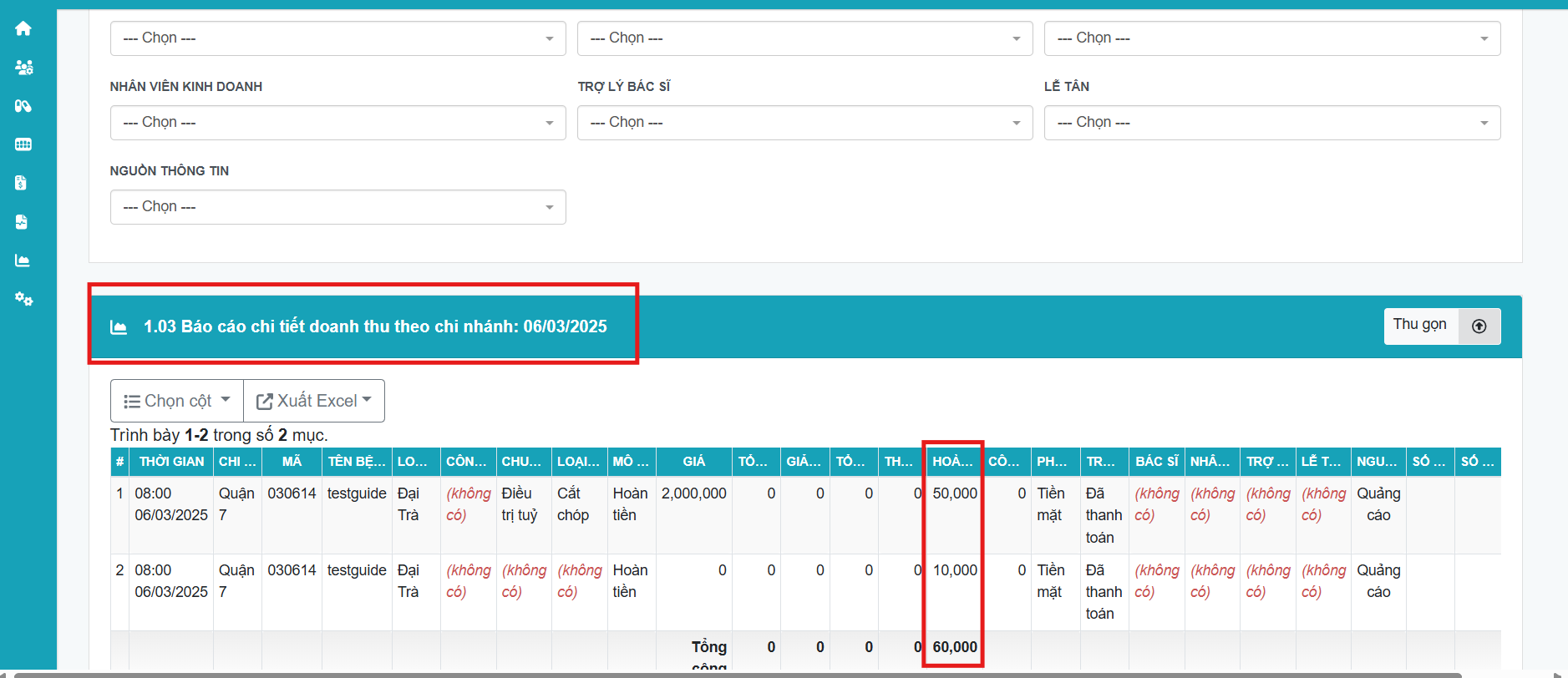Open the reports chart sidebar icon

point(23,261)
